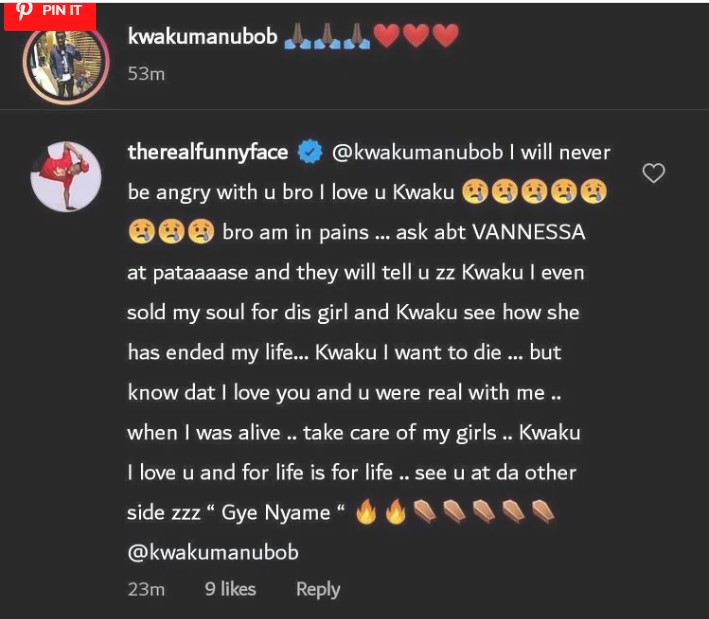This screenshot has width=709, height=619.
Task: Click the Pinterest PIN IT button
Action: tap(50, 16)
